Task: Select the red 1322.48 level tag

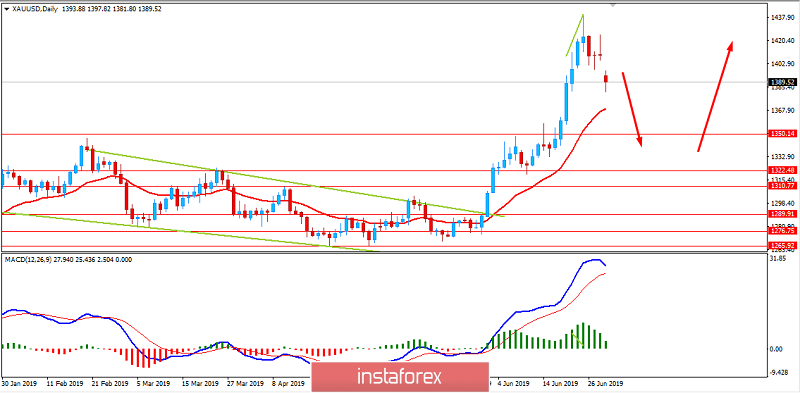Action: pos(783,170)
